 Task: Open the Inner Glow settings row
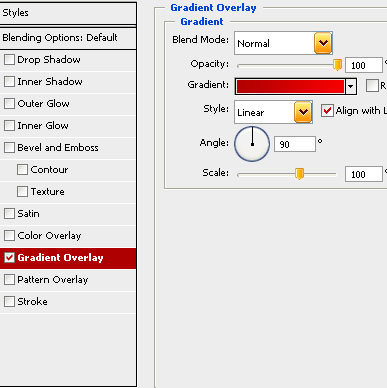pyautogui.click(x=68, y=126)
